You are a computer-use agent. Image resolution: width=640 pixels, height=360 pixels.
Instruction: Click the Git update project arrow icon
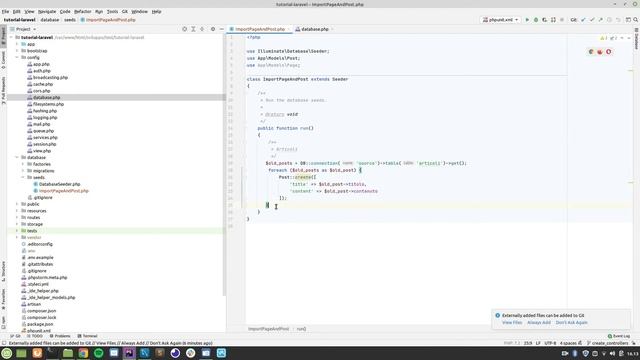tap(583, 20)
